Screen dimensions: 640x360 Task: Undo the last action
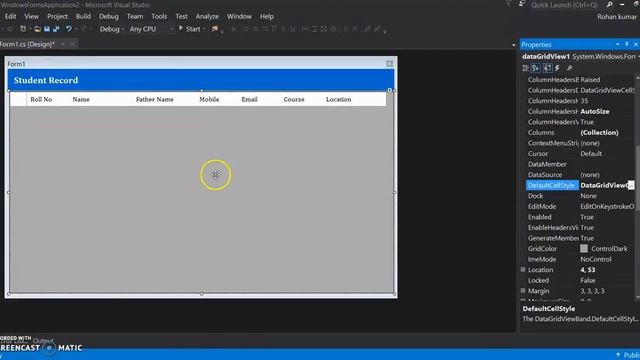[x=69, y=29]
